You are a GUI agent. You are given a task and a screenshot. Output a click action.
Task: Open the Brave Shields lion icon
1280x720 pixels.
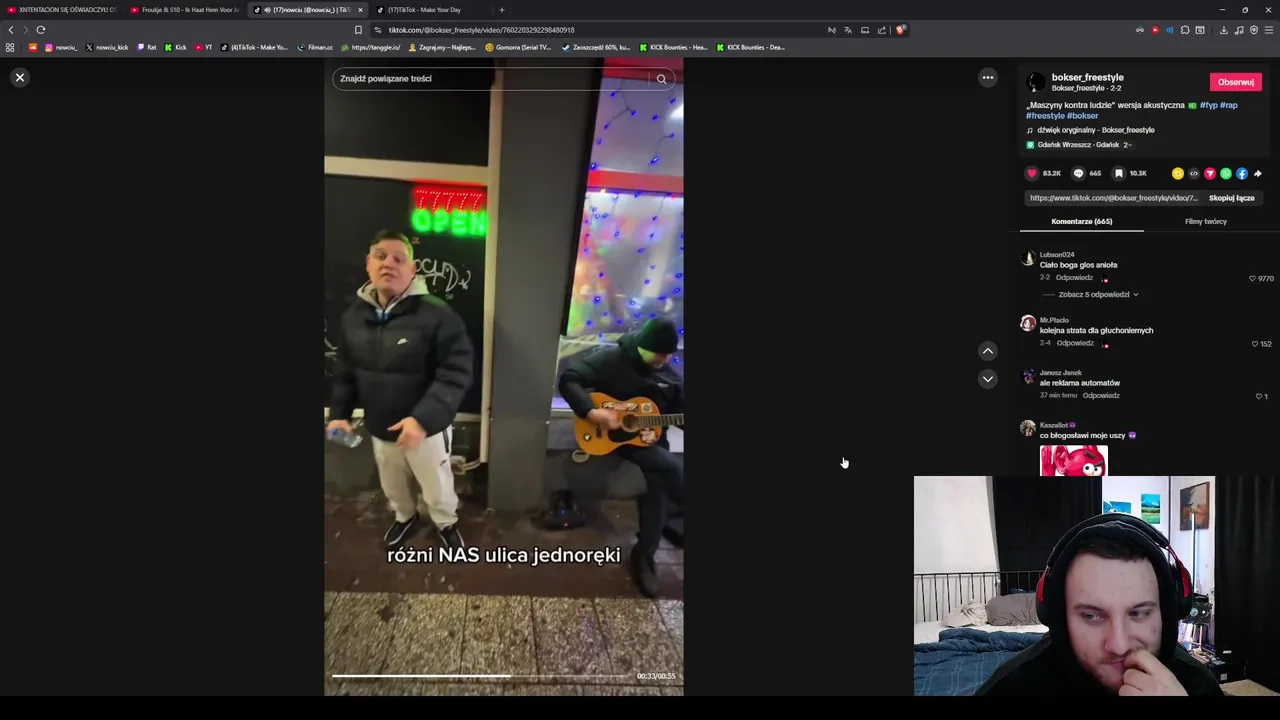[x=900, y=30]
